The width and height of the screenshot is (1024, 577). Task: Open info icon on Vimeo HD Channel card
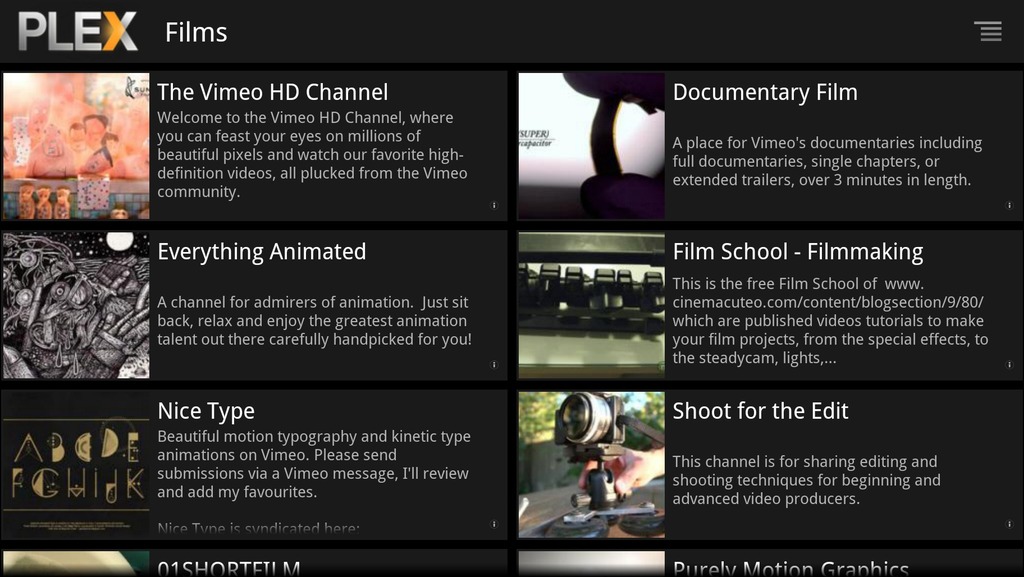[x=494, y=205]
